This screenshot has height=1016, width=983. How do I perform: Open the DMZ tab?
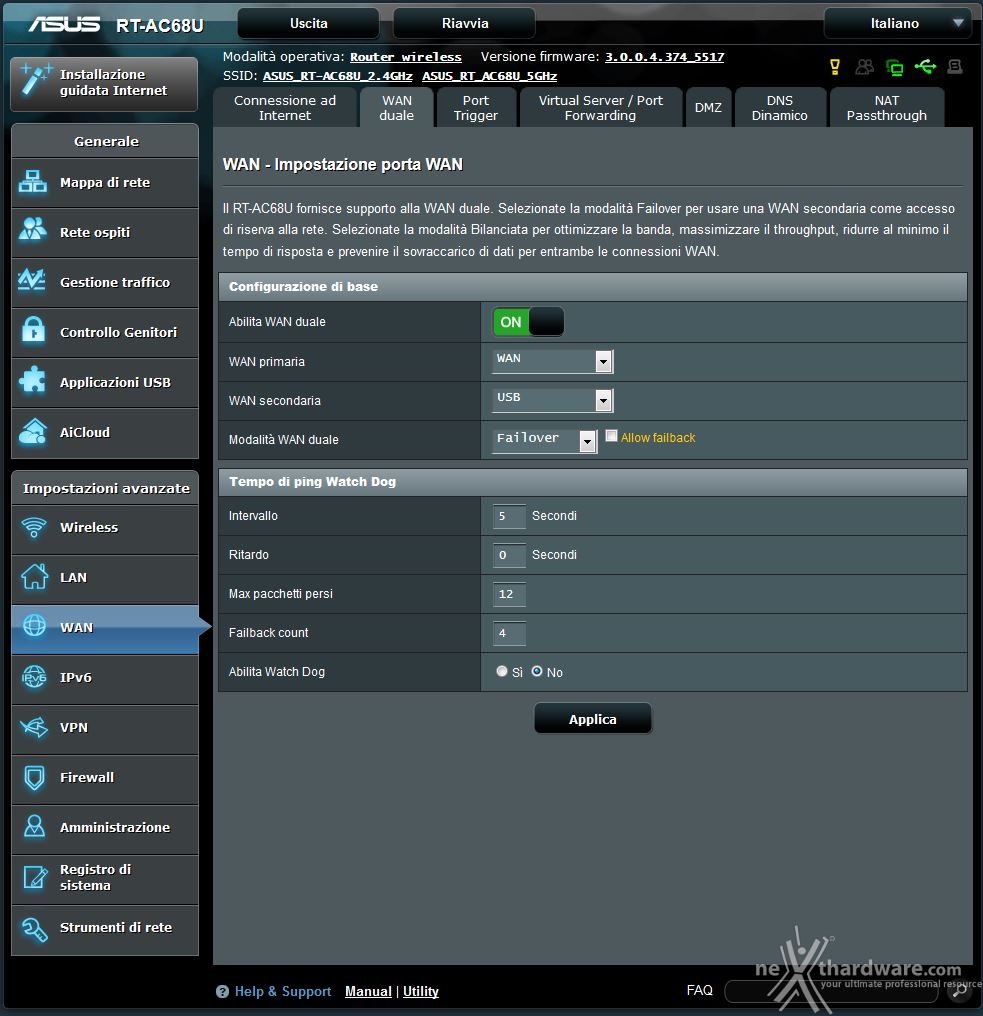(708, 108)
